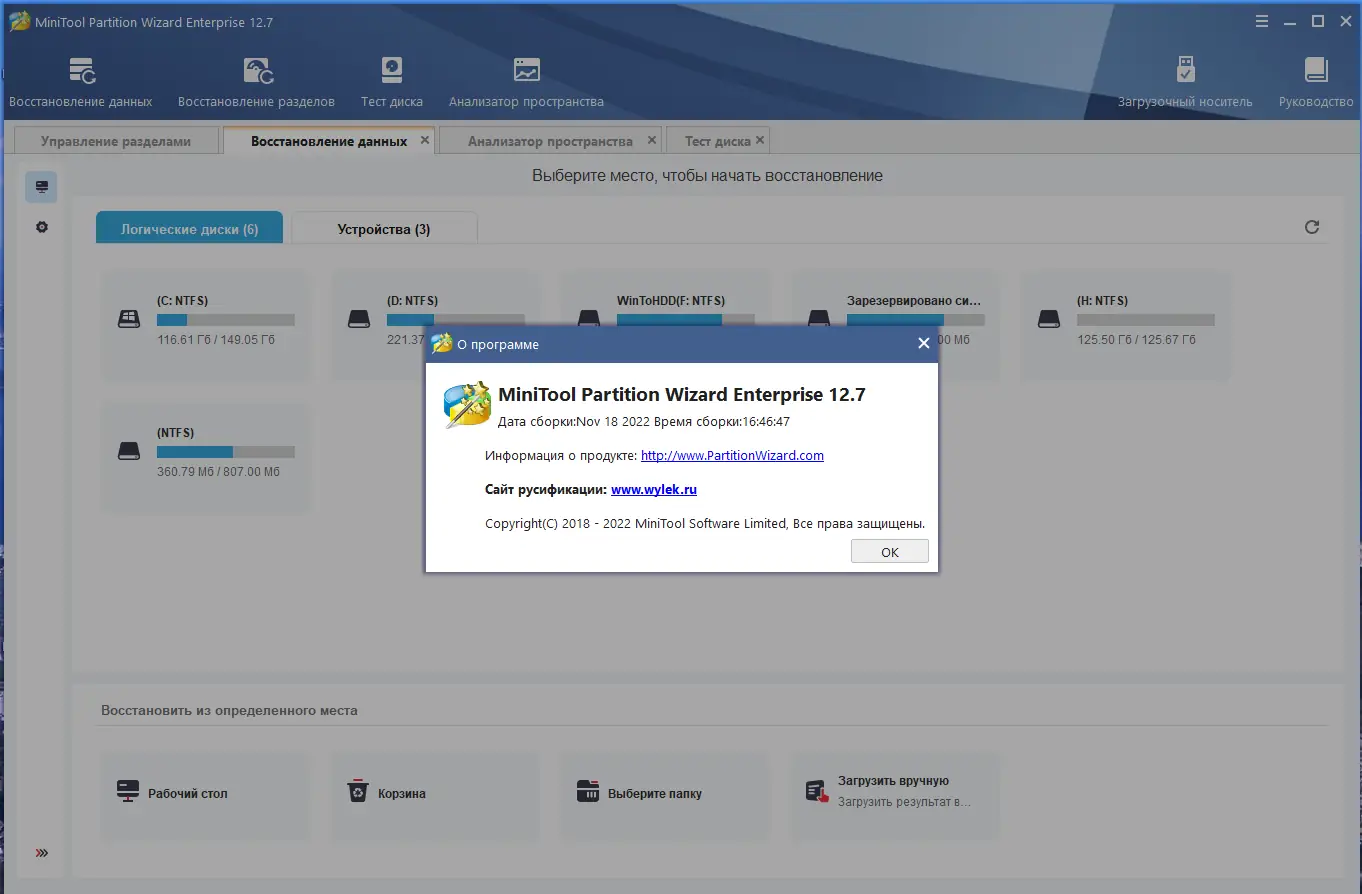Viewport: 1362px width, 894px height.
Task: Select the unlabeled (NTFS) drive icon
Action: (x=129, y=451)
